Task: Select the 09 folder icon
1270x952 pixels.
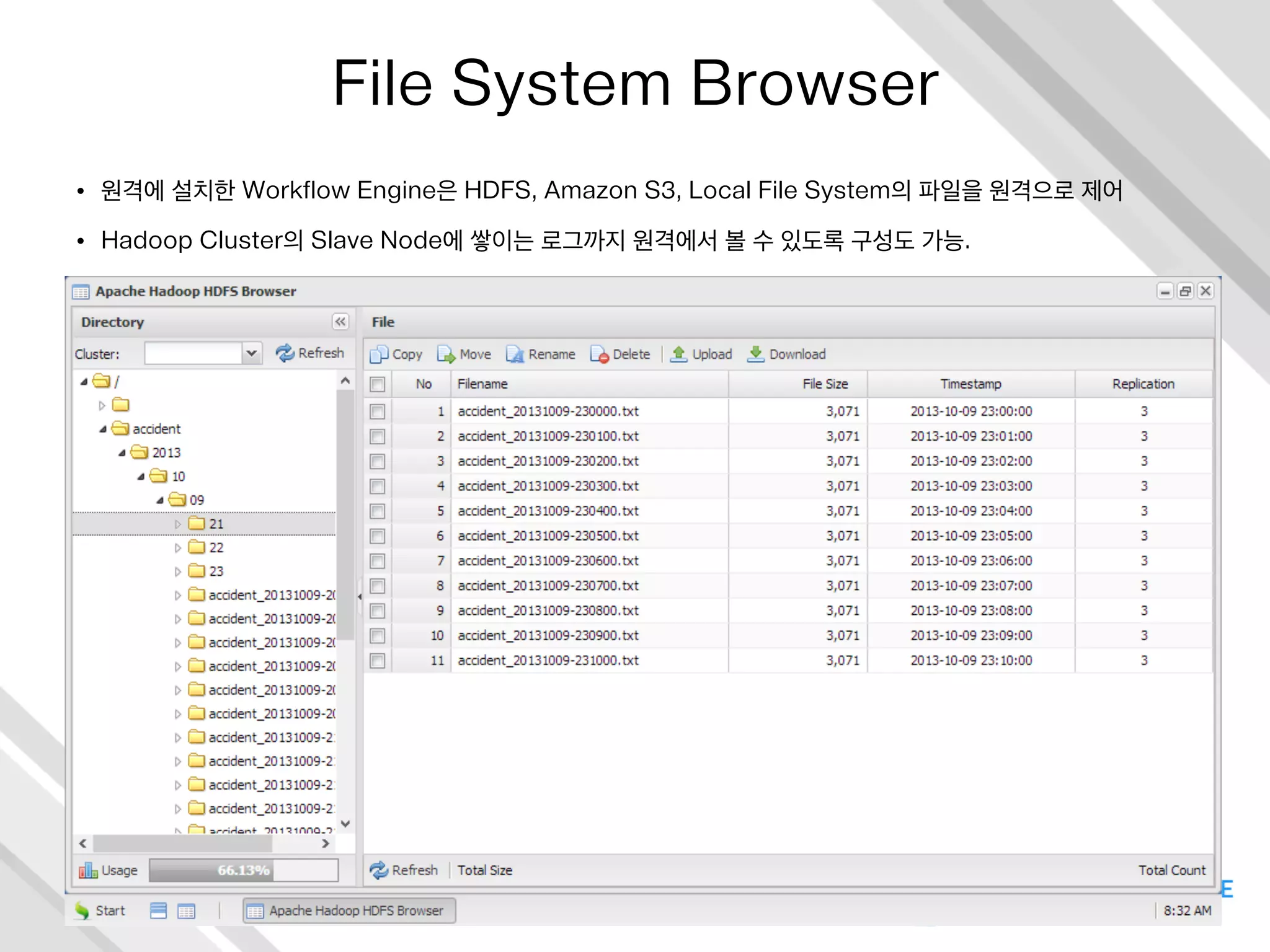Action: [177, 499]
